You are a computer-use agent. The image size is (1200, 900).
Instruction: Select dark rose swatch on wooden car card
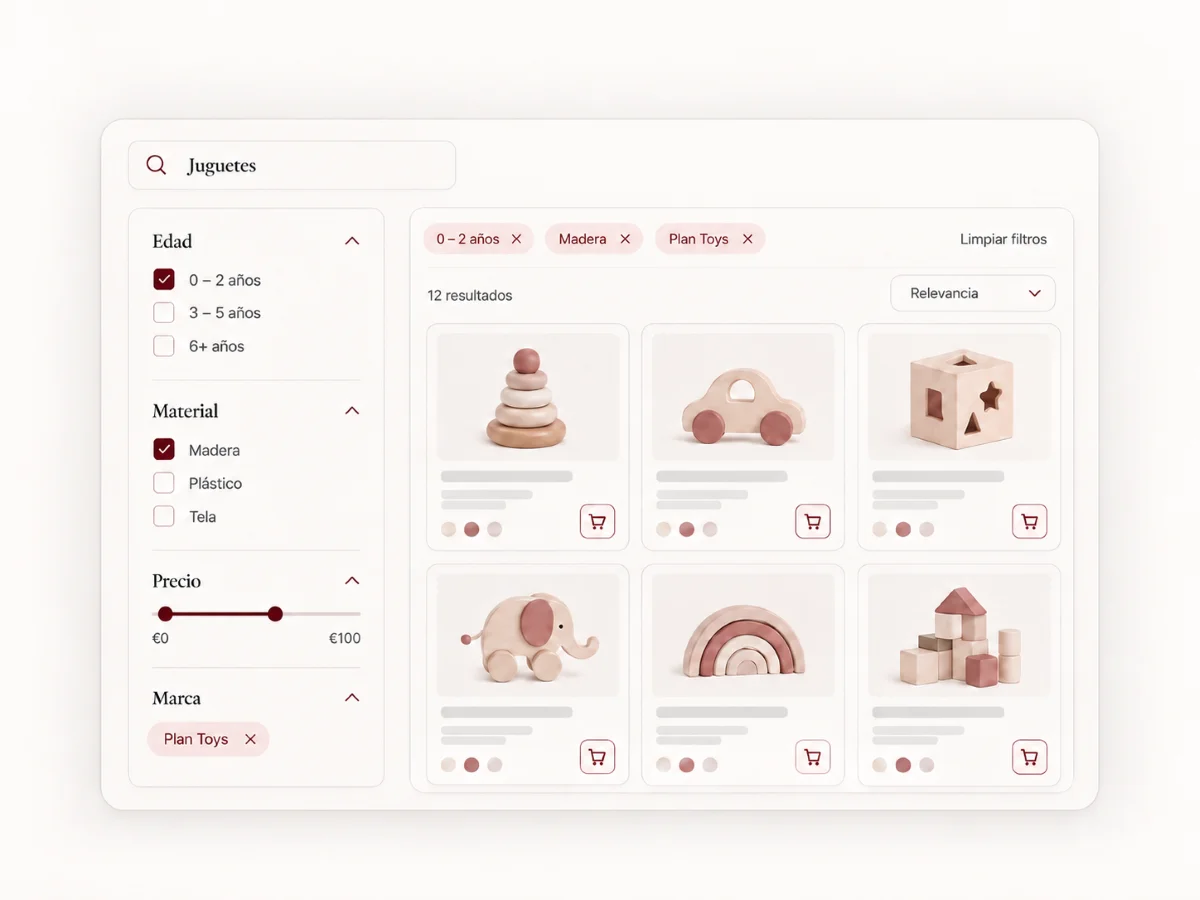687,529
